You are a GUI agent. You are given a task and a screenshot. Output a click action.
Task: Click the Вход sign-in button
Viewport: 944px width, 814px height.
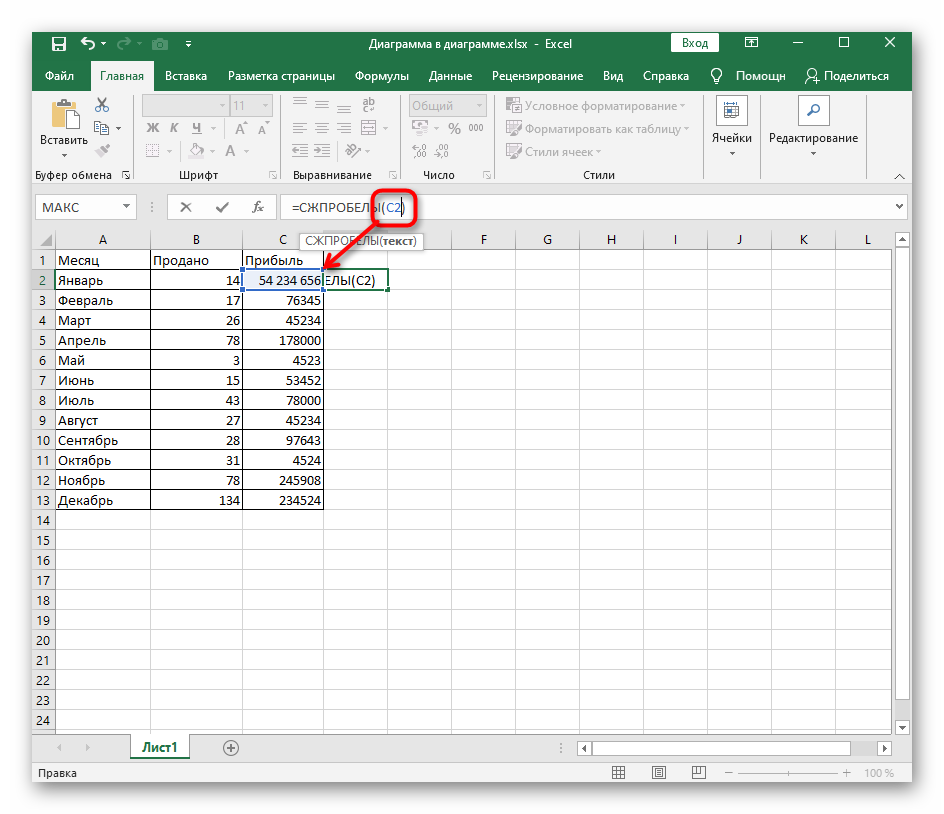click(695, 43)
